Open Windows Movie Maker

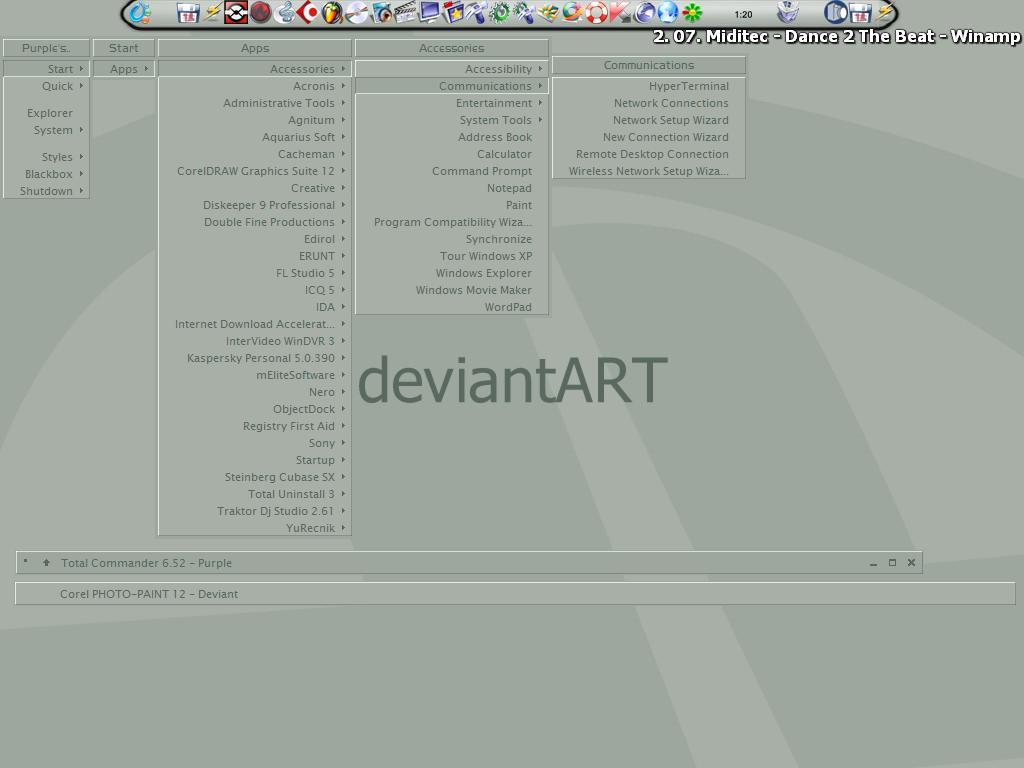click(x=451, y=289)
